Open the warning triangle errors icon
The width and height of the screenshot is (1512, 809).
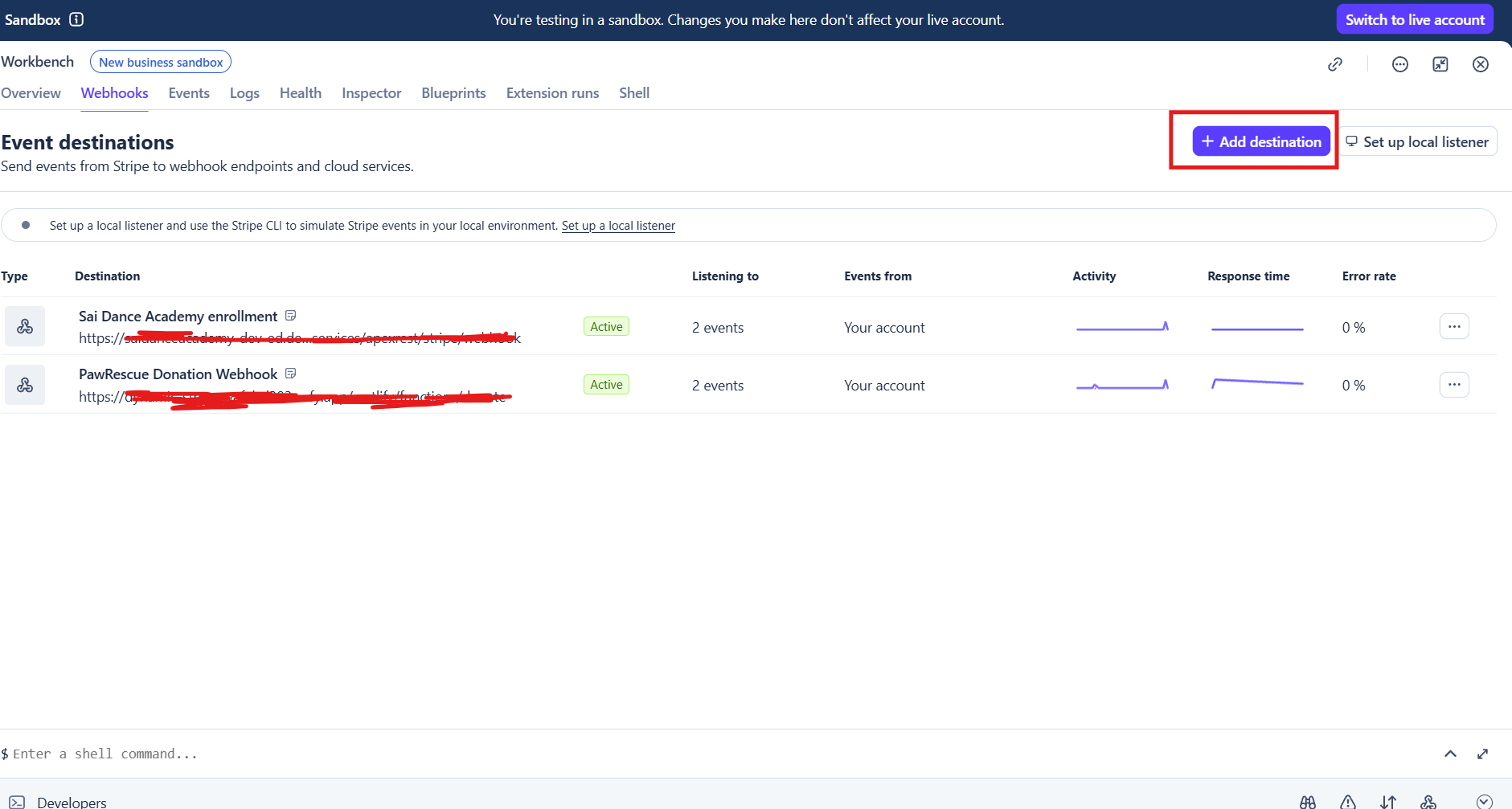[1348, 802]
